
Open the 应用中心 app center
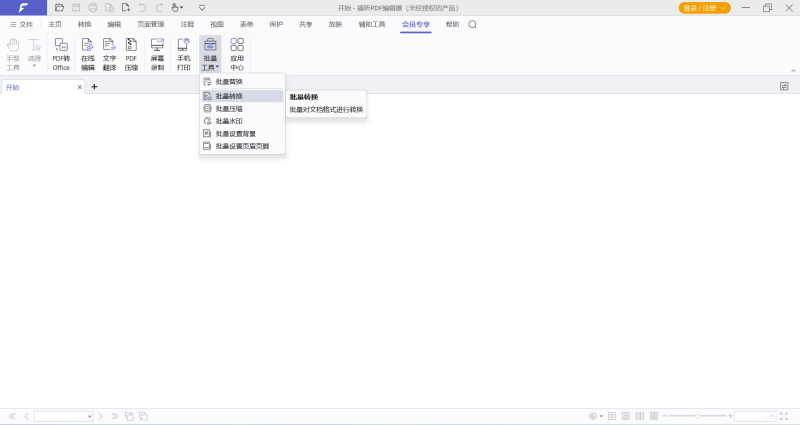tap(237, 54)
